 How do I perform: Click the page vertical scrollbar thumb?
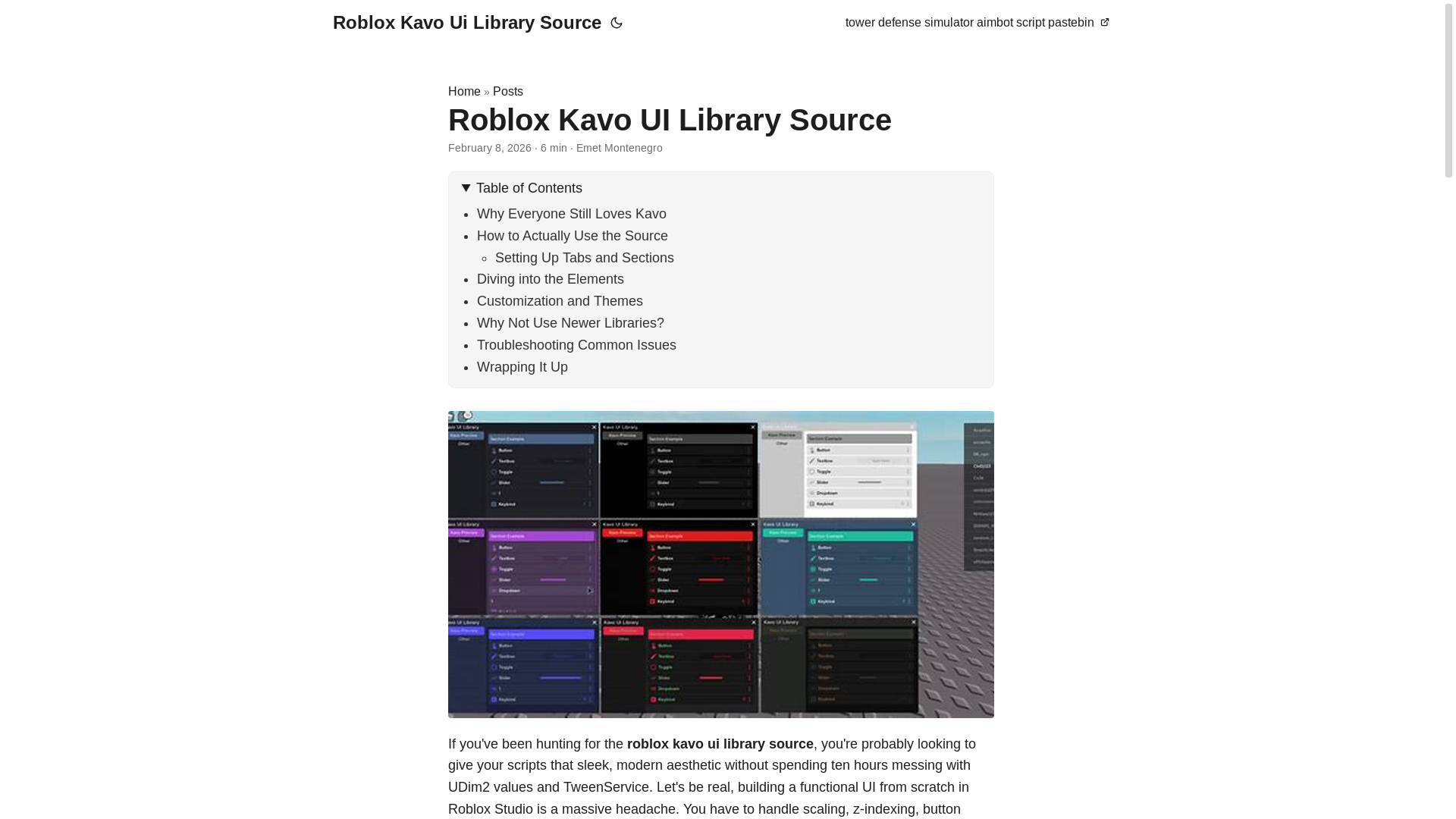1448,91
